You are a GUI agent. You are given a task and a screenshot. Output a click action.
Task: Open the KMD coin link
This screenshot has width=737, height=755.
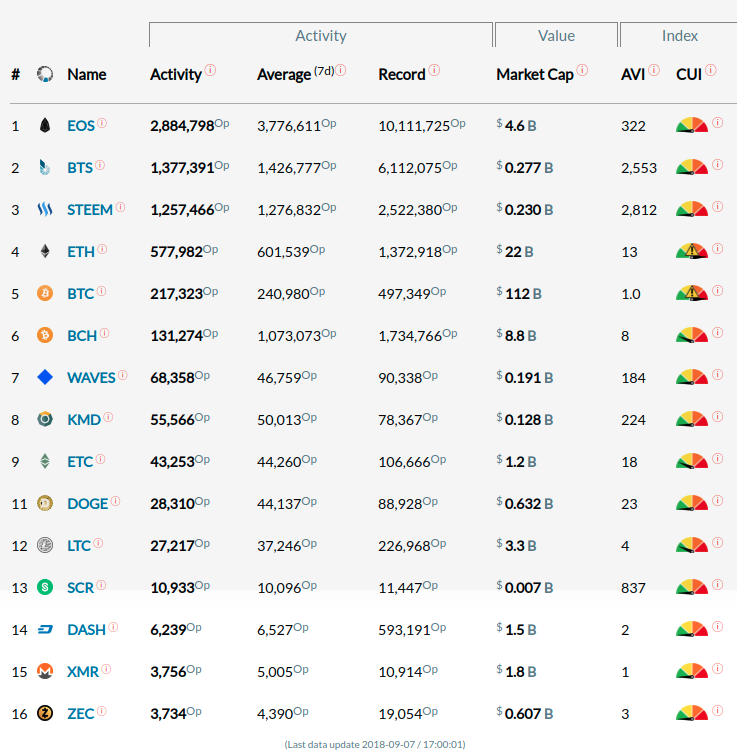84,420
